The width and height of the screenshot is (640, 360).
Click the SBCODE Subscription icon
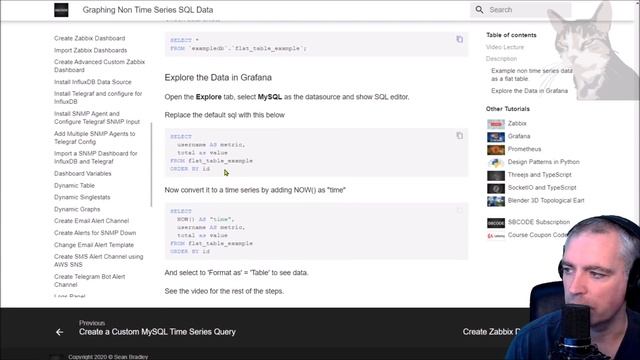[x=496, y=223]
